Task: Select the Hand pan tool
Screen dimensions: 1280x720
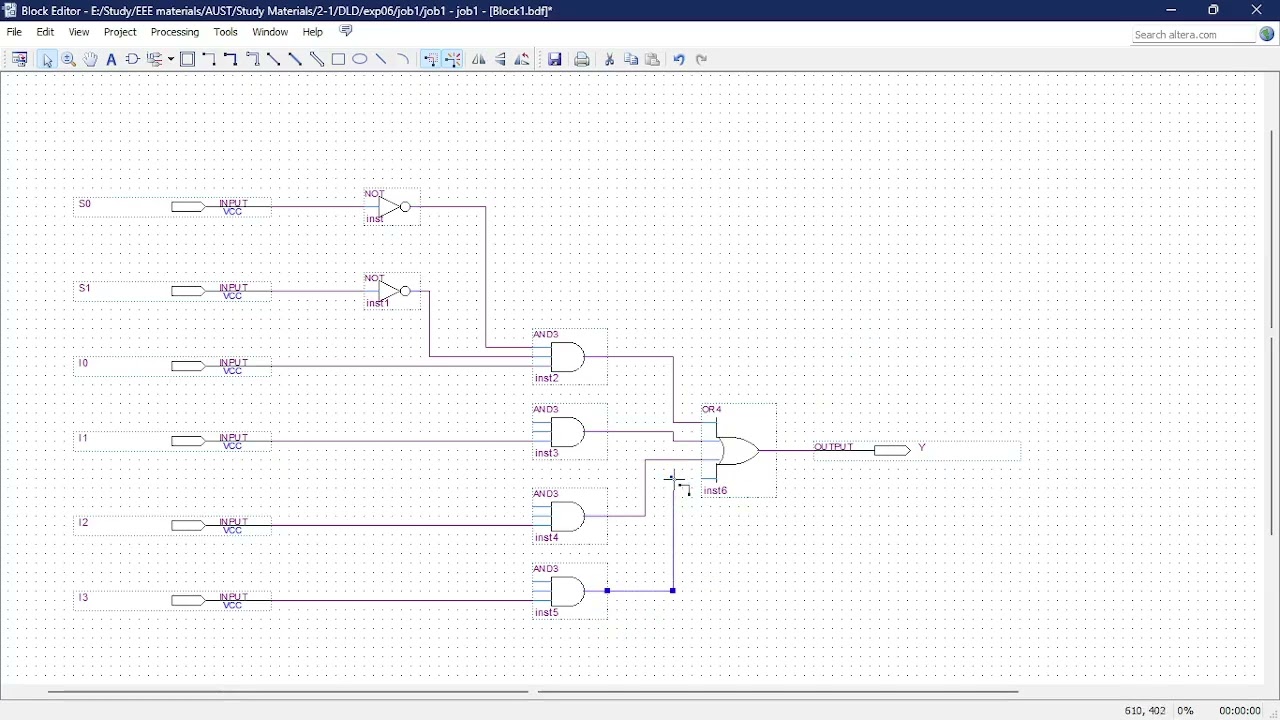Action: [90, 59]
